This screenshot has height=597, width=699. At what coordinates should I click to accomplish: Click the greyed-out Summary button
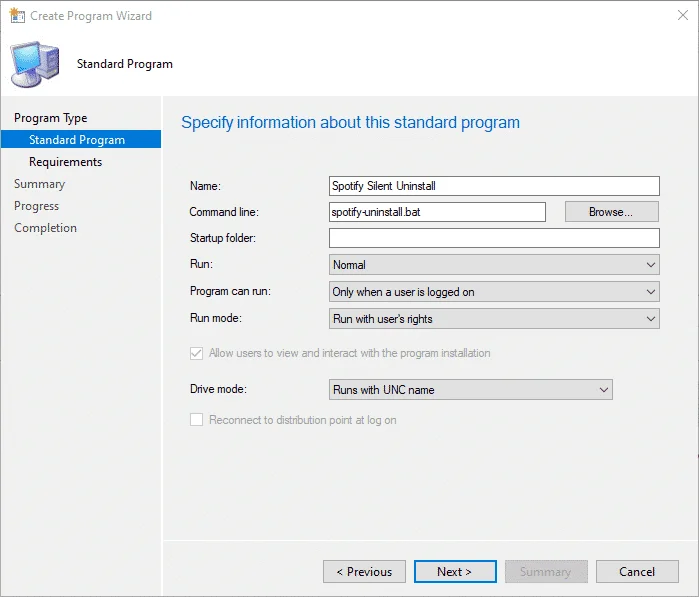(x=546, y=572)
